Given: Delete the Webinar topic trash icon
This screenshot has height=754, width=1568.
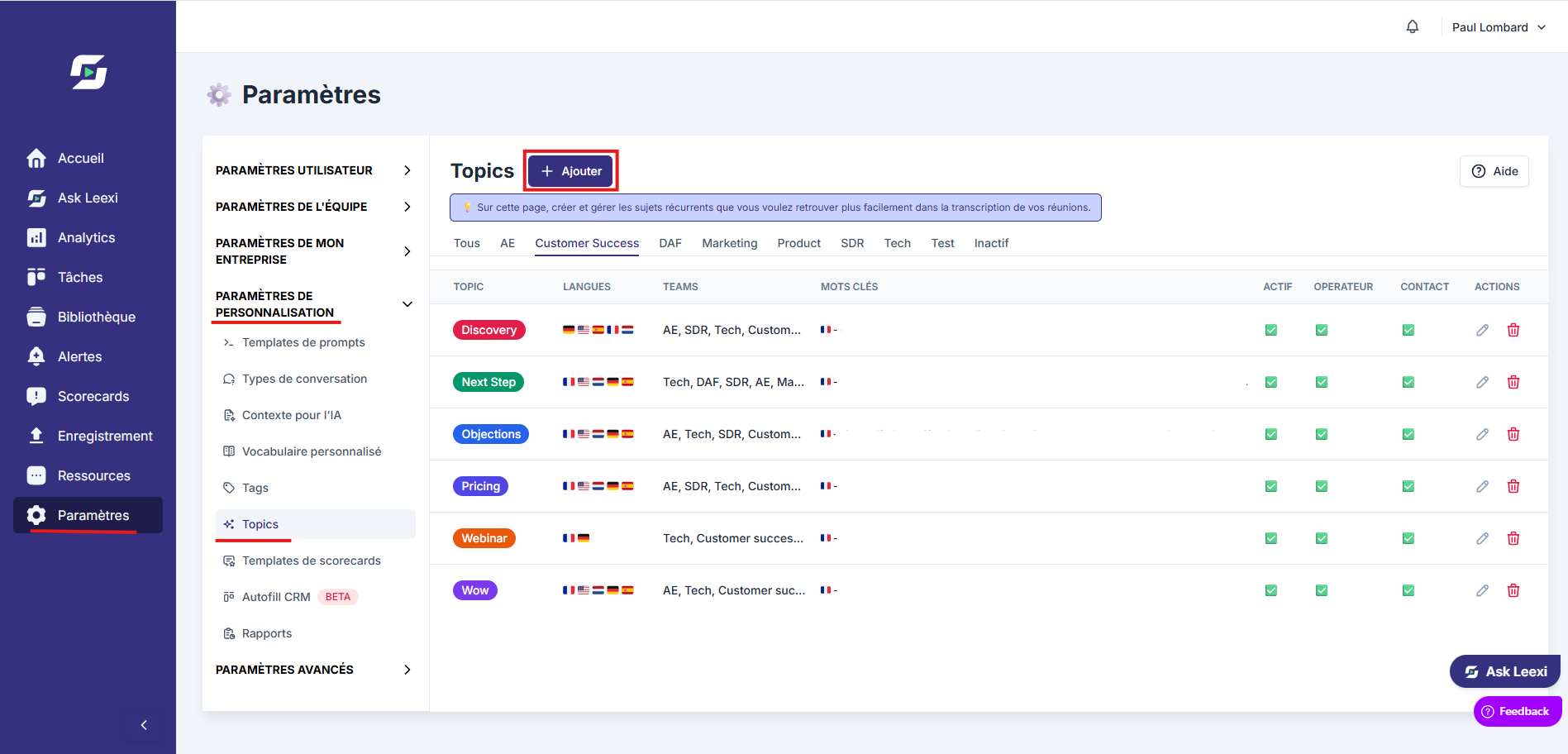Looking at the screenshot, I should [x=1513, y=538].
